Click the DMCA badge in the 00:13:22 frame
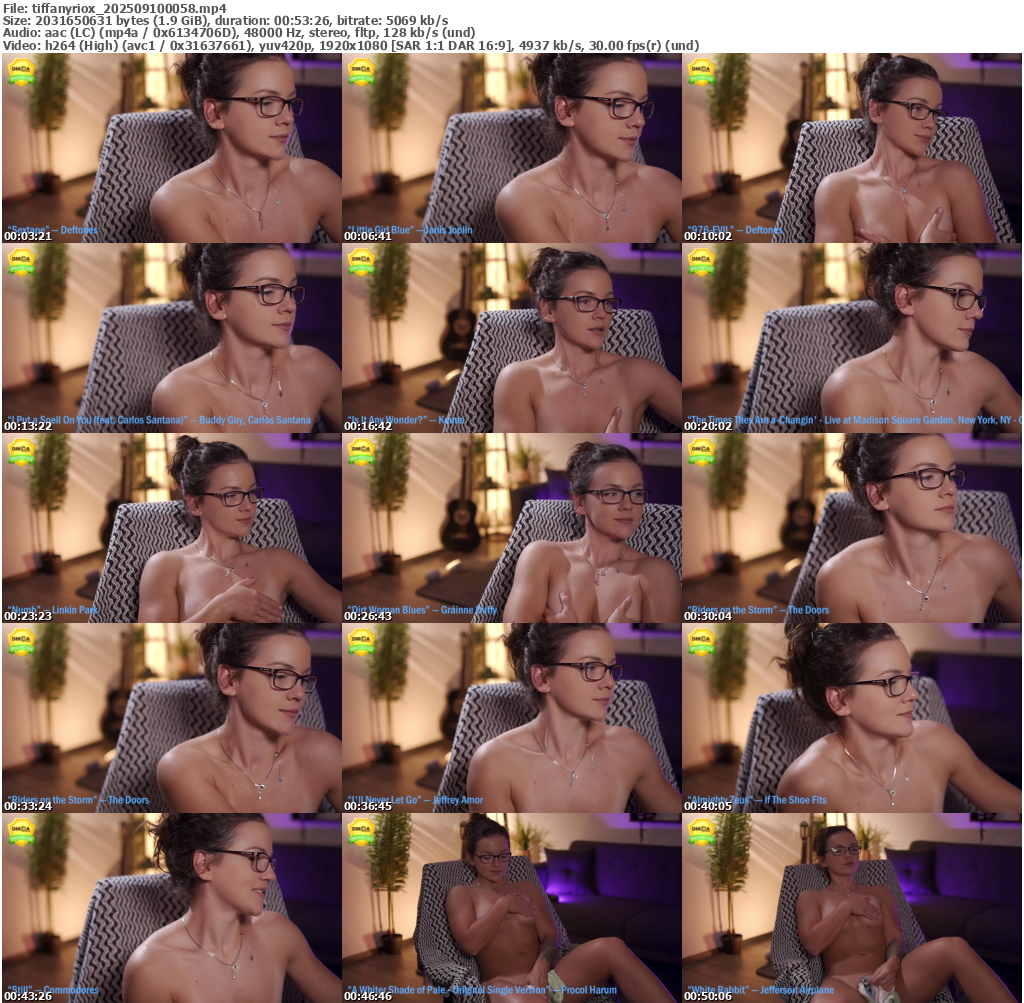1024x1003 pixels. (x=21, y=262)
